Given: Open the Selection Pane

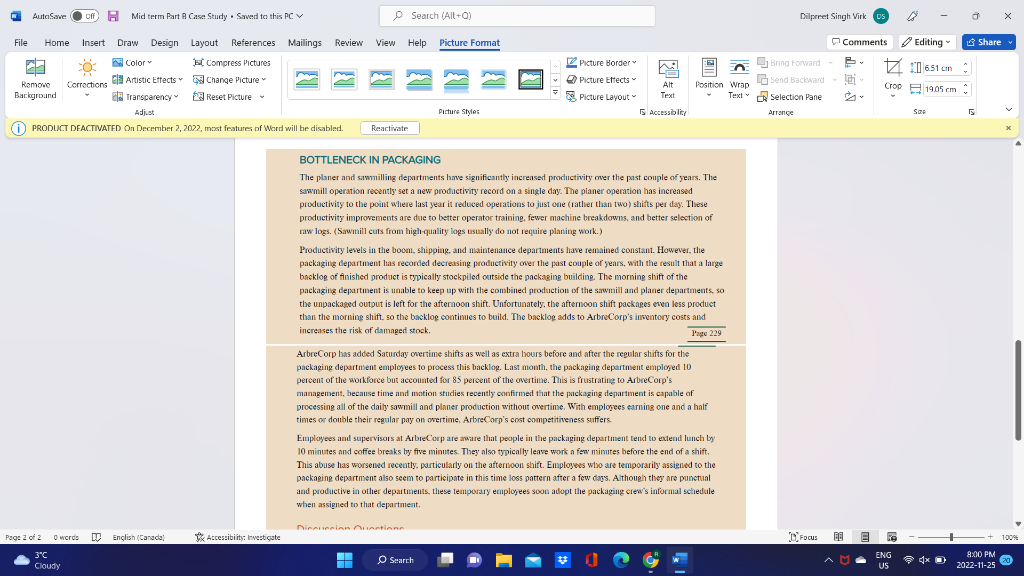Looking at the screenshot, I should pos(790,97).
